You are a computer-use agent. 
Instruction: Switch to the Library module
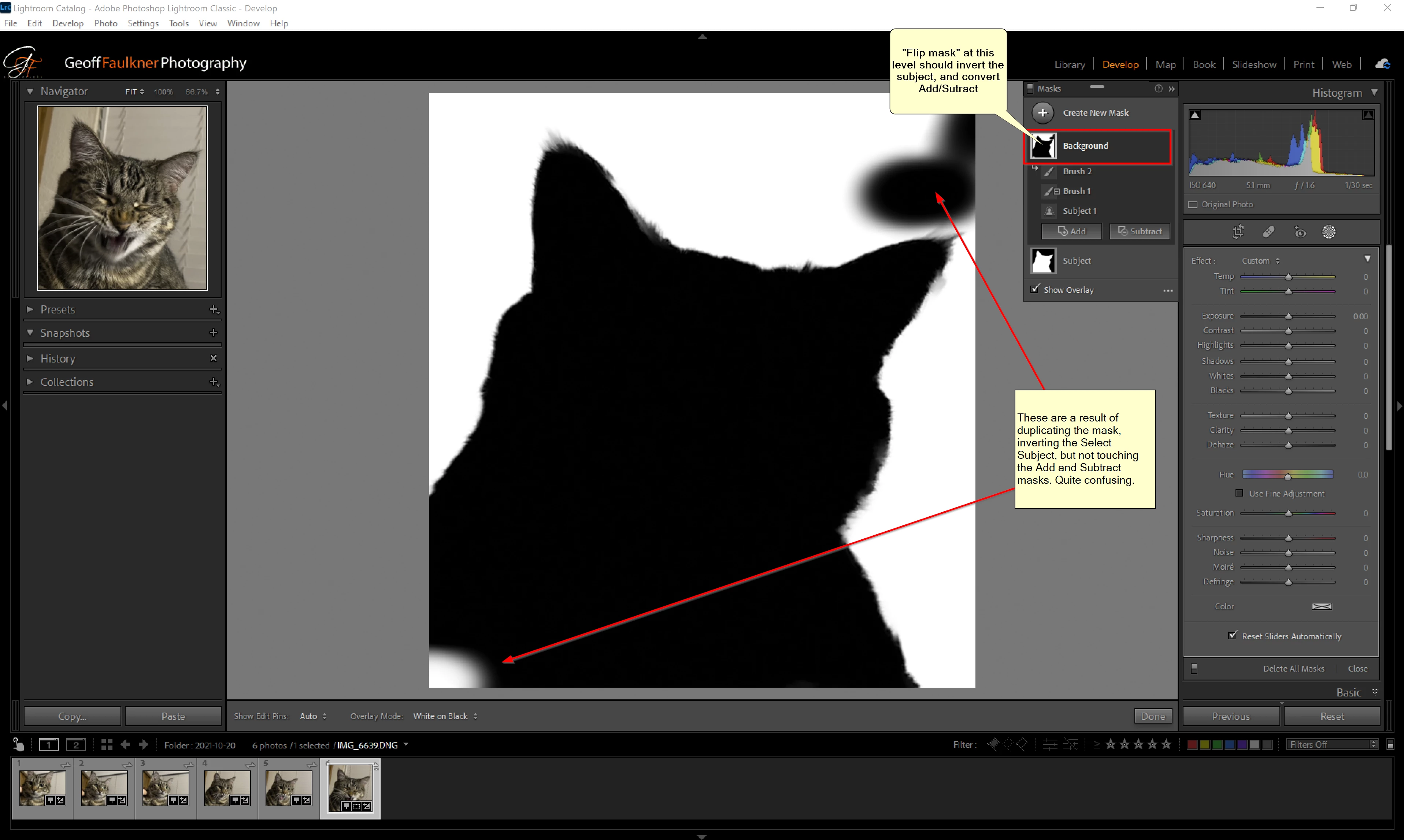1069,64
